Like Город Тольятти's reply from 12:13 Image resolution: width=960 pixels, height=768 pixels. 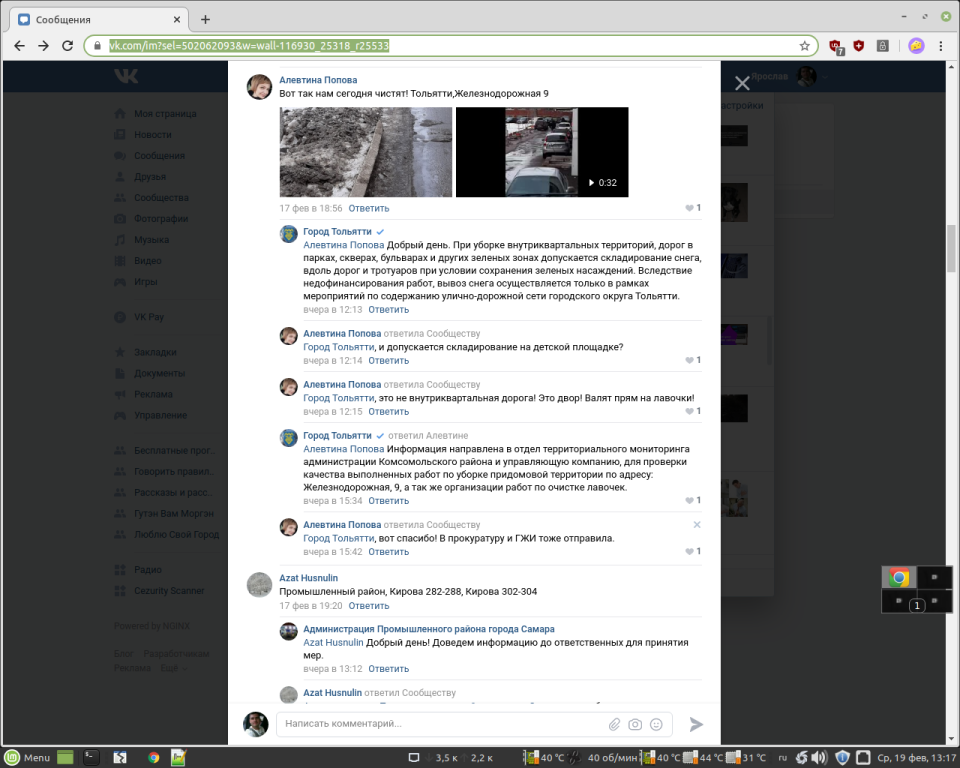(692, 310)
